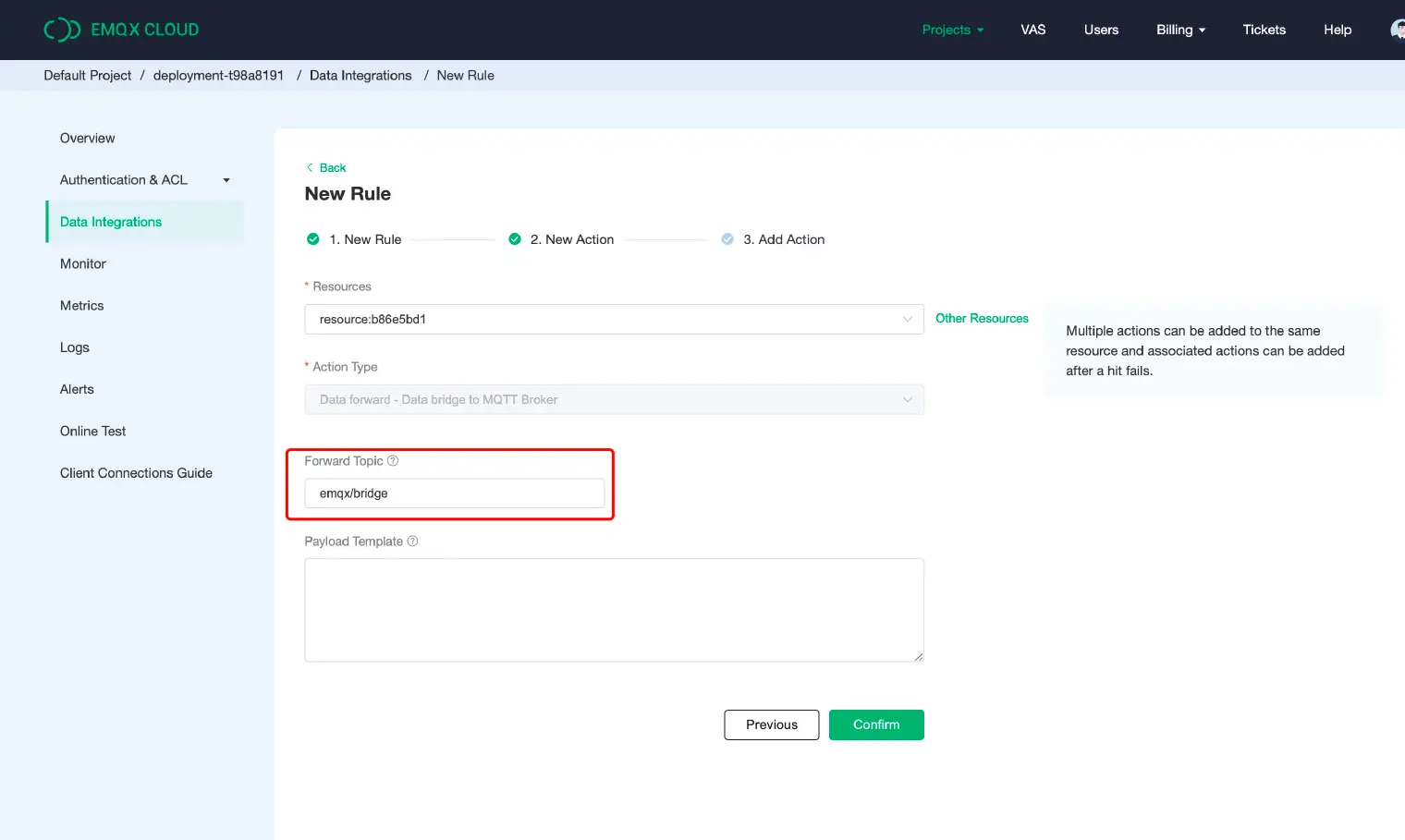
Task: Click the Payload Template text area
Action: [614, 610]
